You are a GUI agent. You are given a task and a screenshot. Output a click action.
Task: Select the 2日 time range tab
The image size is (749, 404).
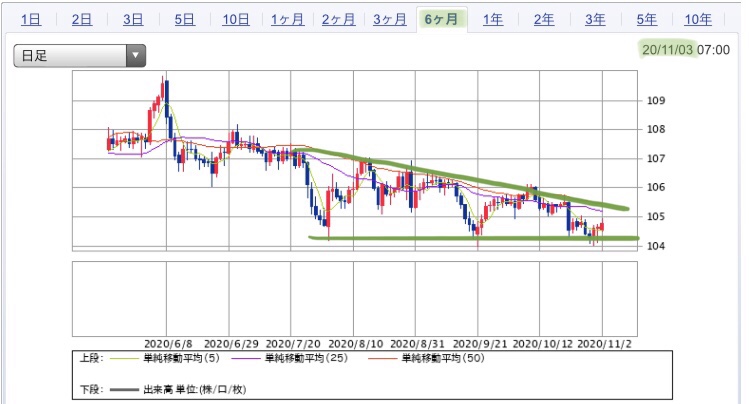coord(82,20)
